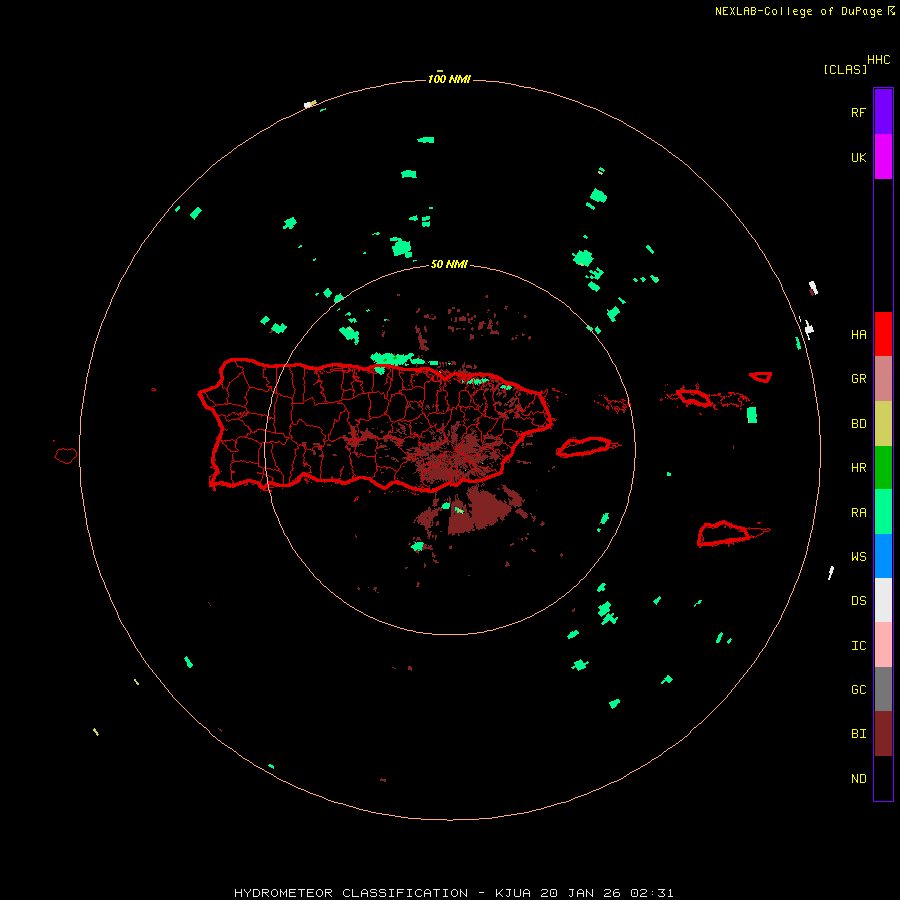The image size is (900, 900).
Task: Click the BI brown legend swatch
Action: click(x=883, y=734)
